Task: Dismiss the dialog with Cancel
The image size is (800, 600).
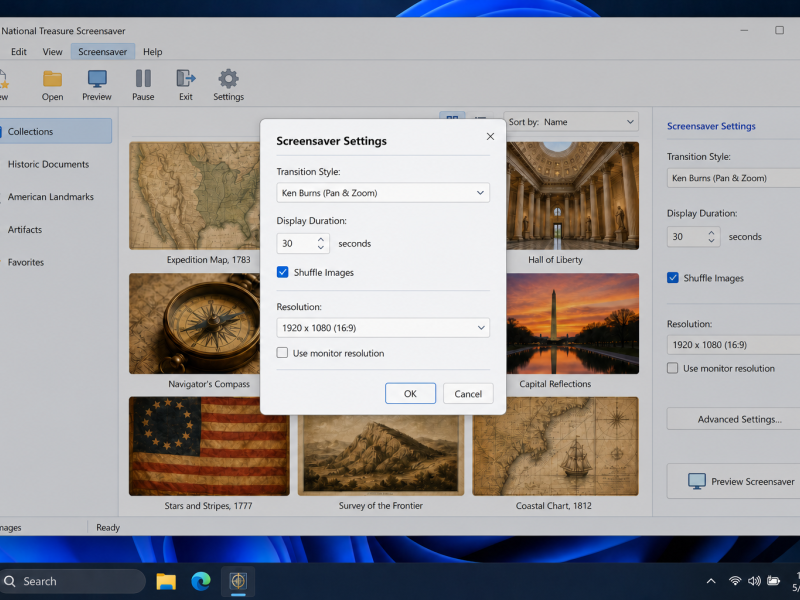Action: [x=468, y=393]
